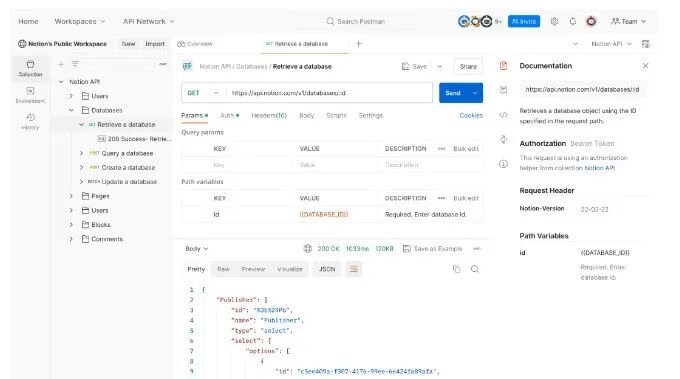Screen dimensions: 680x379
Task: Open response three-dots more options
Action: pos(477,248)
